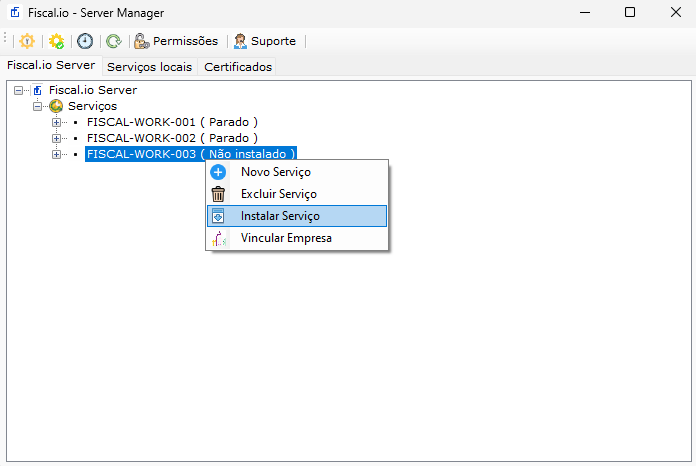Switch to the Serviços locais tab
The width and height of the screenshot is (696, 466).
pos(150,67)
